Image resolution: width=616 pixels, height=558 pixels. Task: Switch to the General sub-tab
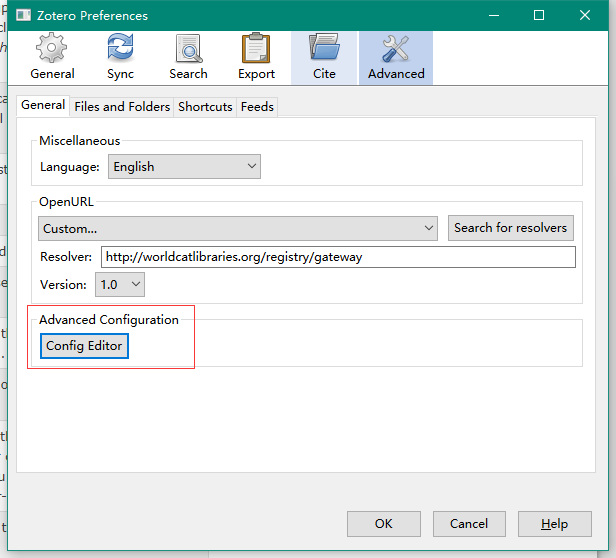tap(43, 105)
